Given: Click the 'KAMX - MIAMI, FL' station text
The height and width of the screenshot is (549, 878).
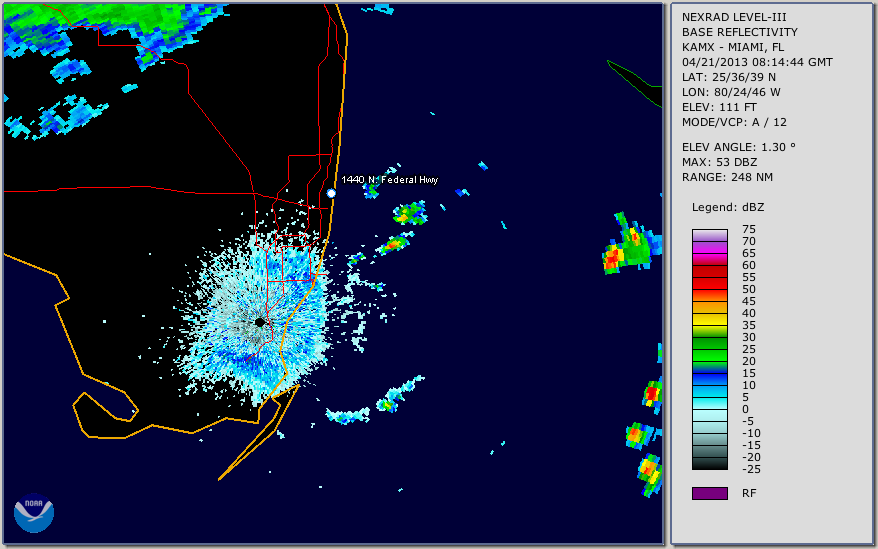Looking at the screenshot, I should [733, 47].
